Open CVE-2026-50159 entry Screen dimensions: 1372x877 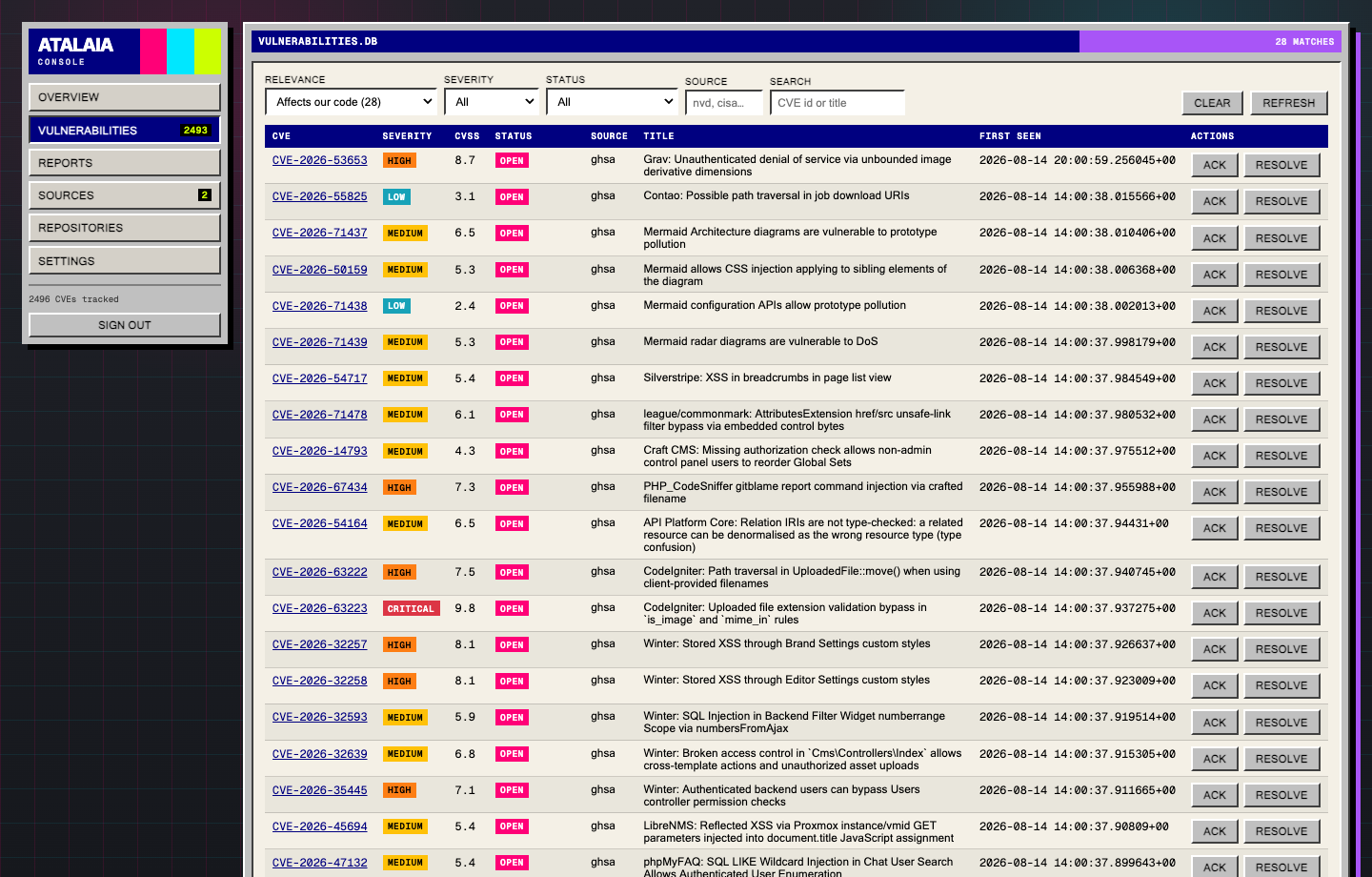(319, 270)
